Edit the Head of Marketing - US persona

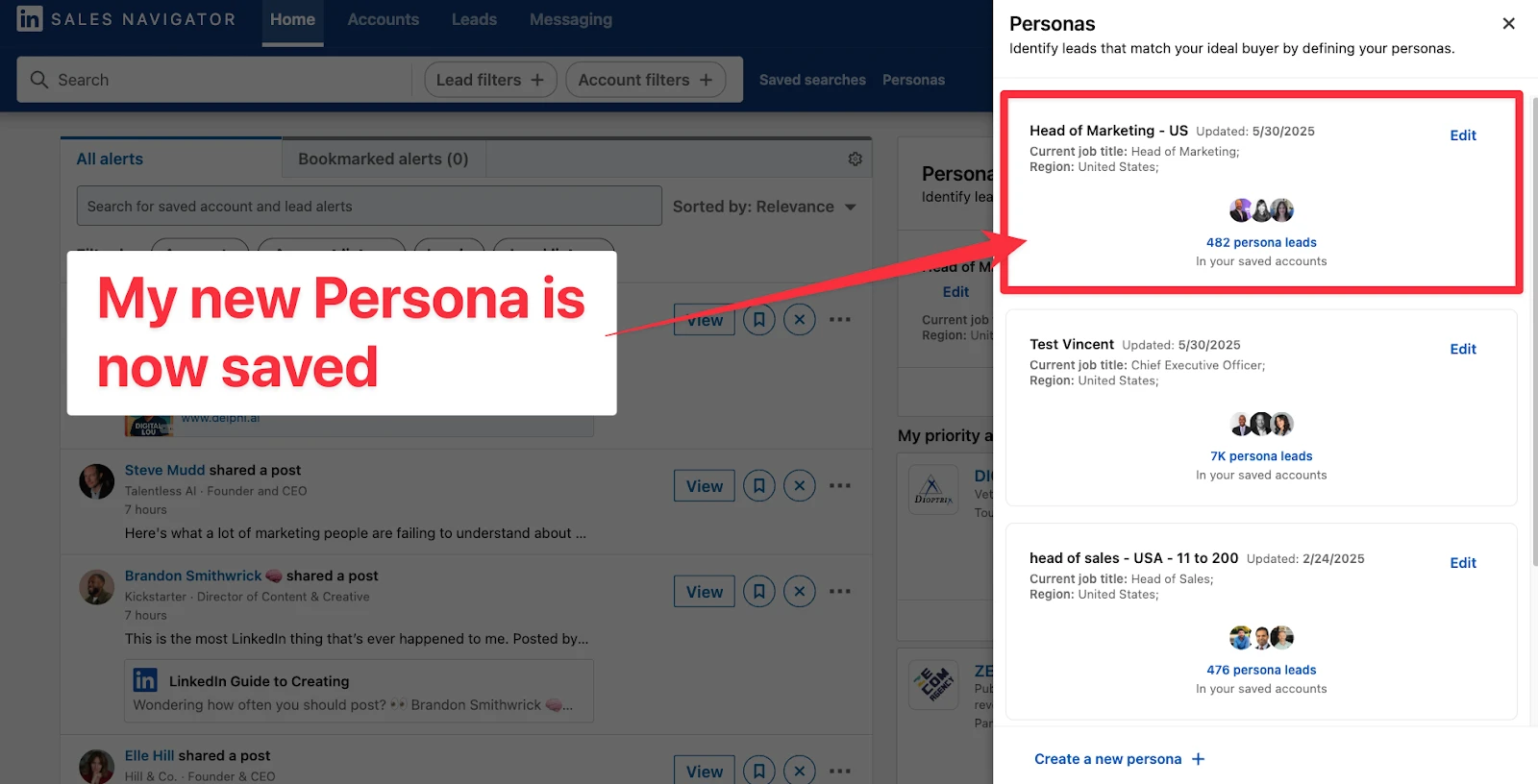(1463, 135)
